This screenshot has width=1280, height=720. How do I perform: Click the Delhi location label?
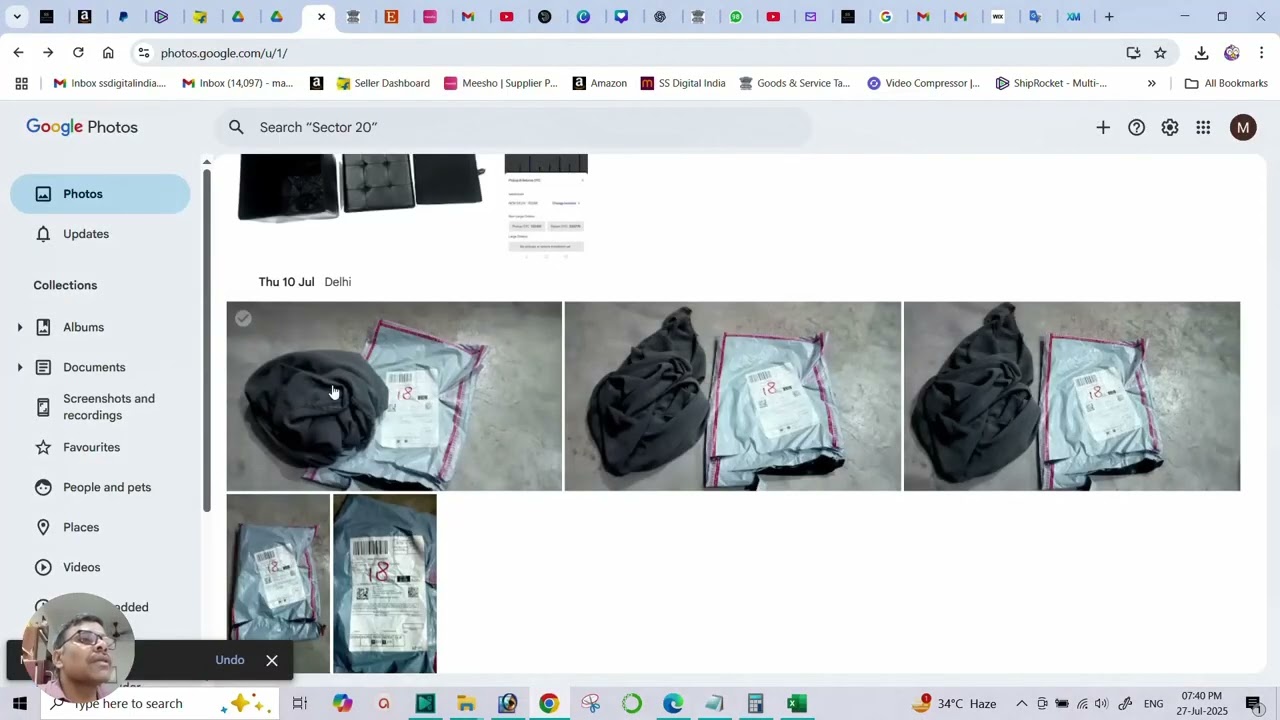(x=338, y=282)
